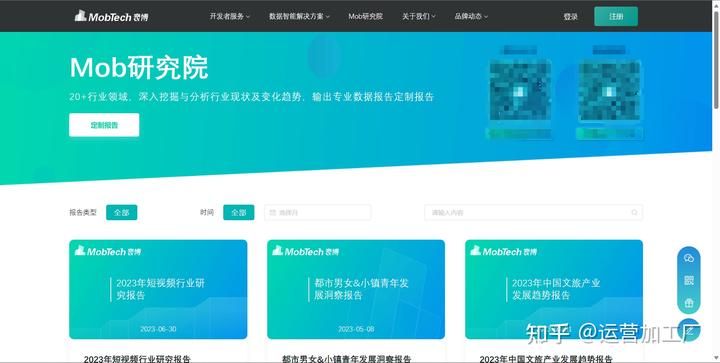This screenshot has width=720, height=363.
Task: Show the QR code icon on floating sidebar
Action: pos(689,280)
